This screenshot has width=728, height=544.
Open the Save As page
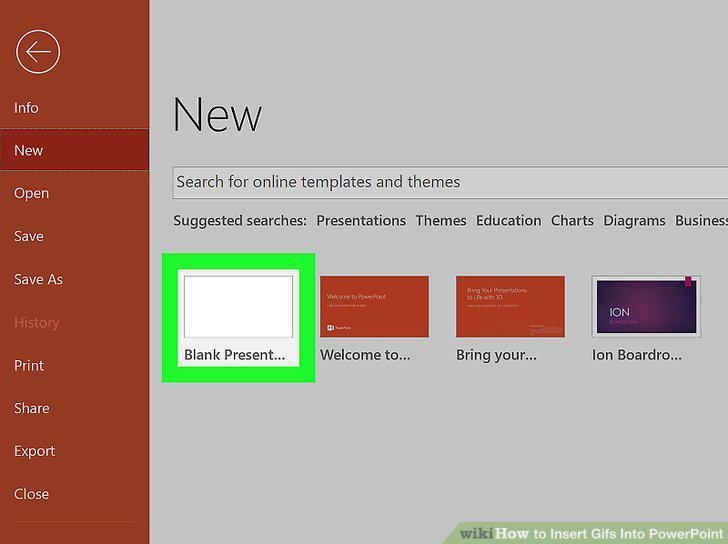click(x=38, y=279)
